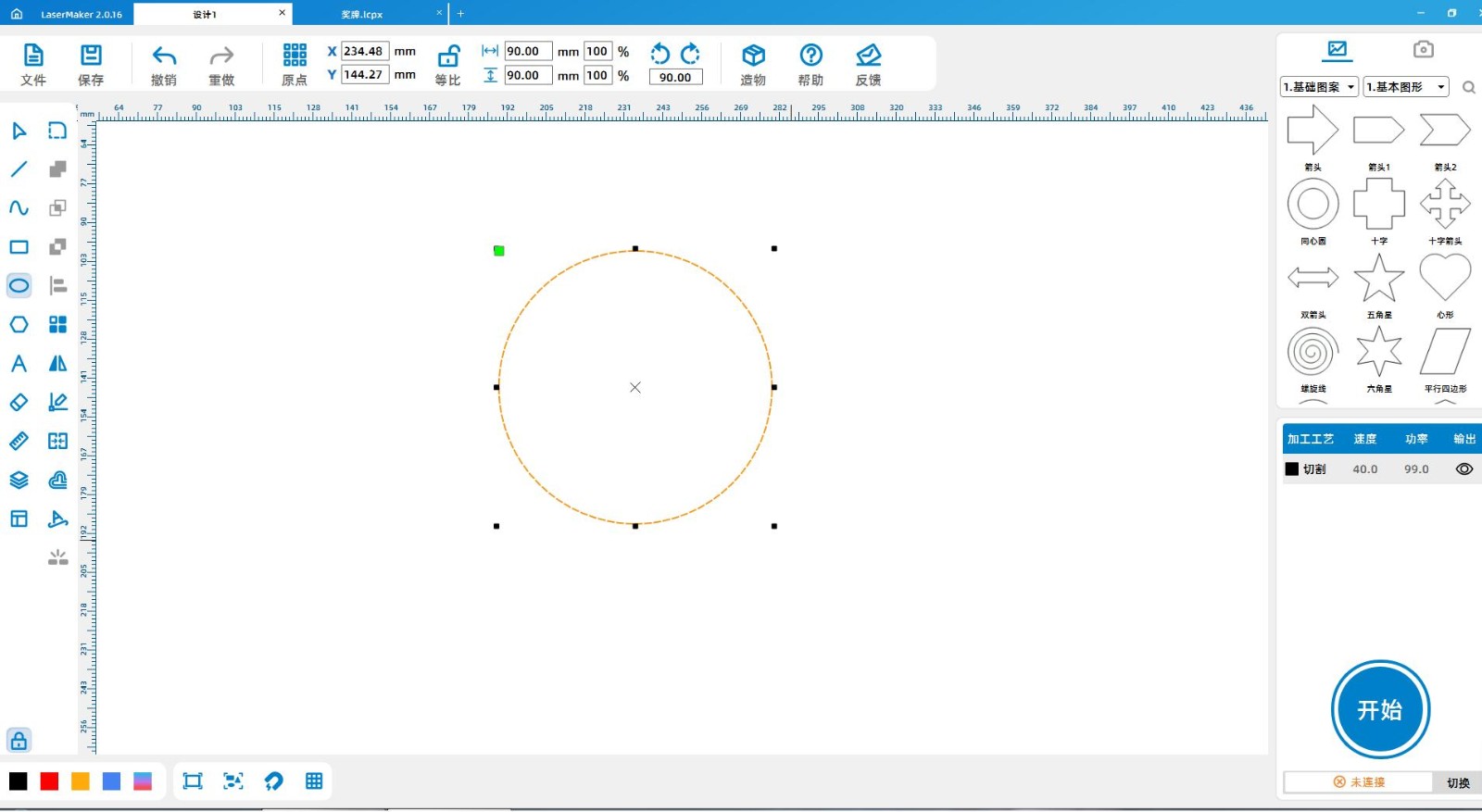The width and height of the screenshot is (1482, 812).
Task: Select the rectangle drawing tool
Action: (19, 247)
